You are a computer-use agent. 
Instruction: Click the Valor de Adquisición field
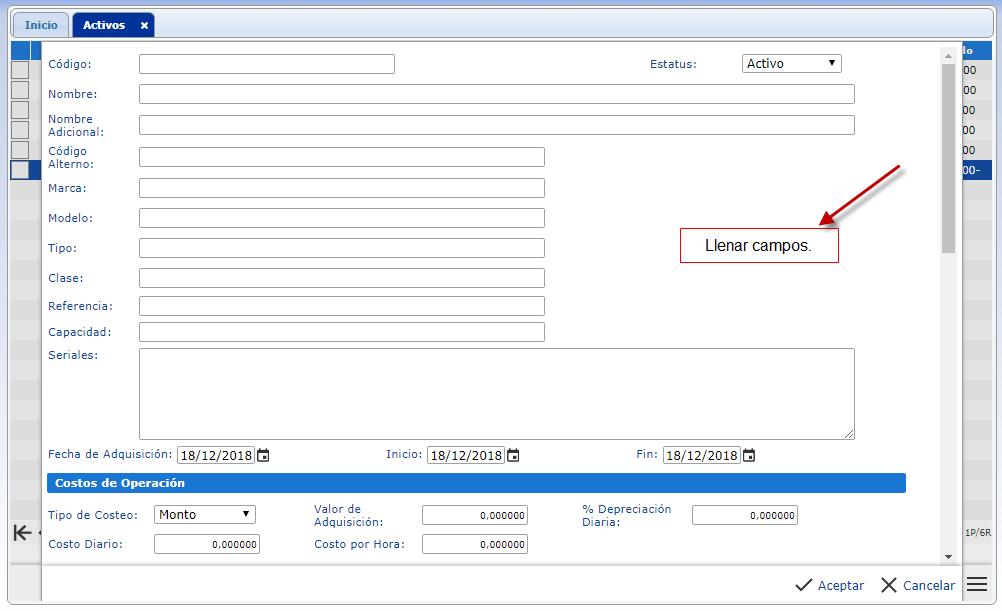[x=474, y=515]
